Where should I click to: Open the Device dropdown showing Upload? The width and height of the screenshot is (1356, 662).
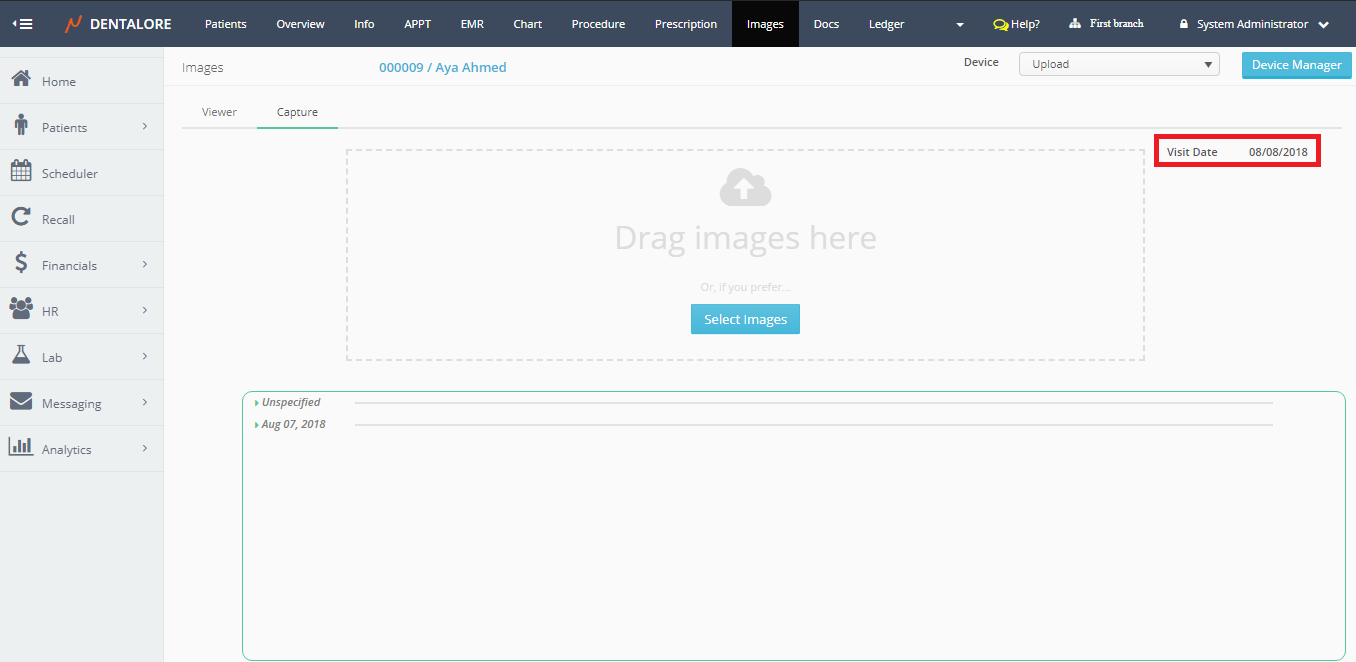pyautogui.click(x=1118, y=64)
